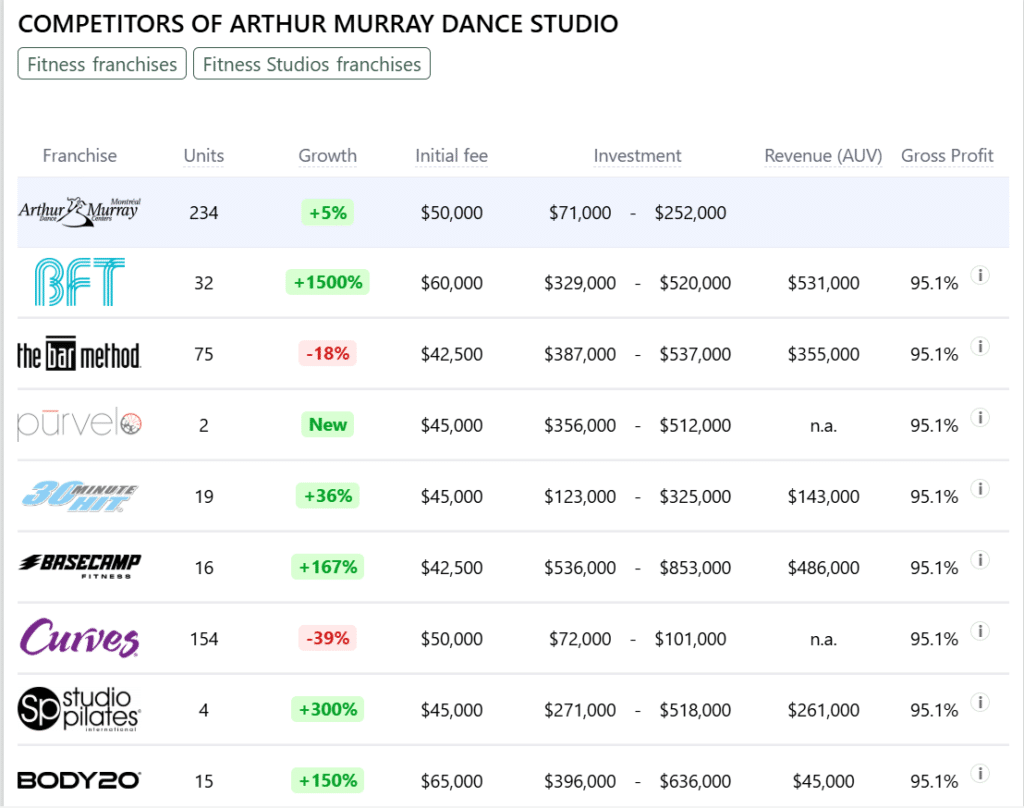This screenshot has width=1024, height=808.
Task: Click info icon in Body20 row
Action: click(980, 773)
